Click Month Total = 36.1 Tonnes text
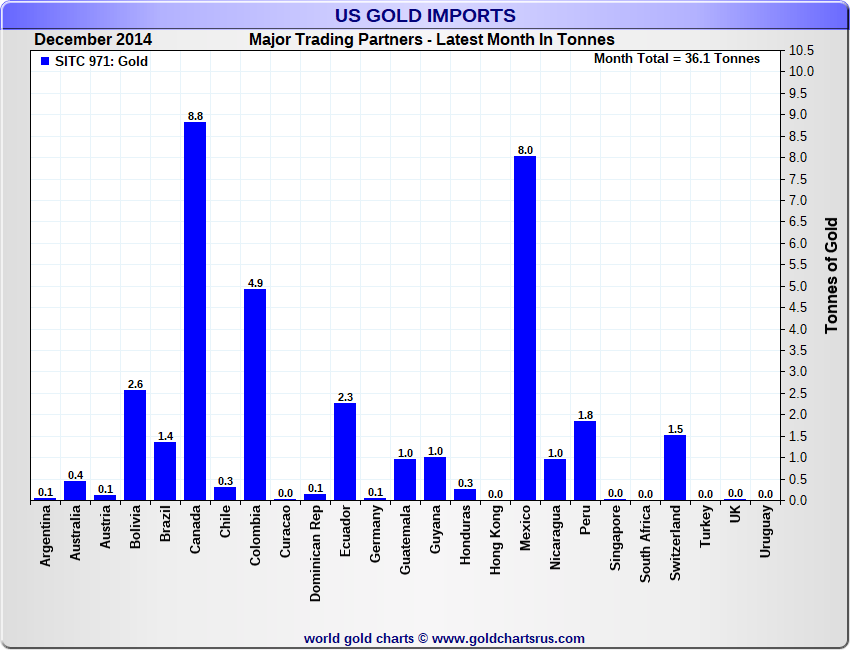This screenshot has width=850, height=650. tap(677, 59)
